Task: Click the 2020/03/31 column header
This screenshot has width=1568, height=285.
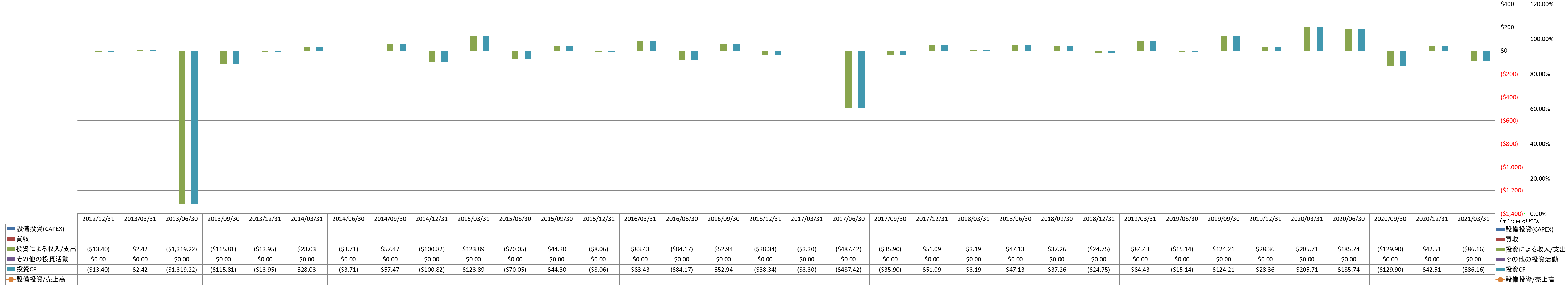Action: click(x=1307, y=219)
